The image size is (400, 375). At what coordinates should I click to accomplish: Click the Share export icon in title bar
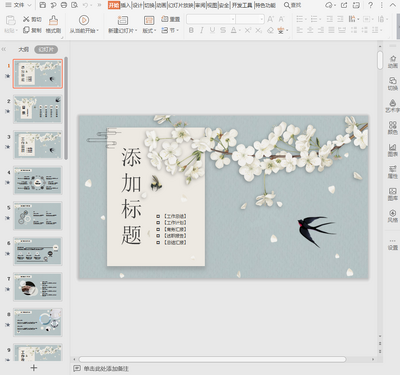coord(344,5)
